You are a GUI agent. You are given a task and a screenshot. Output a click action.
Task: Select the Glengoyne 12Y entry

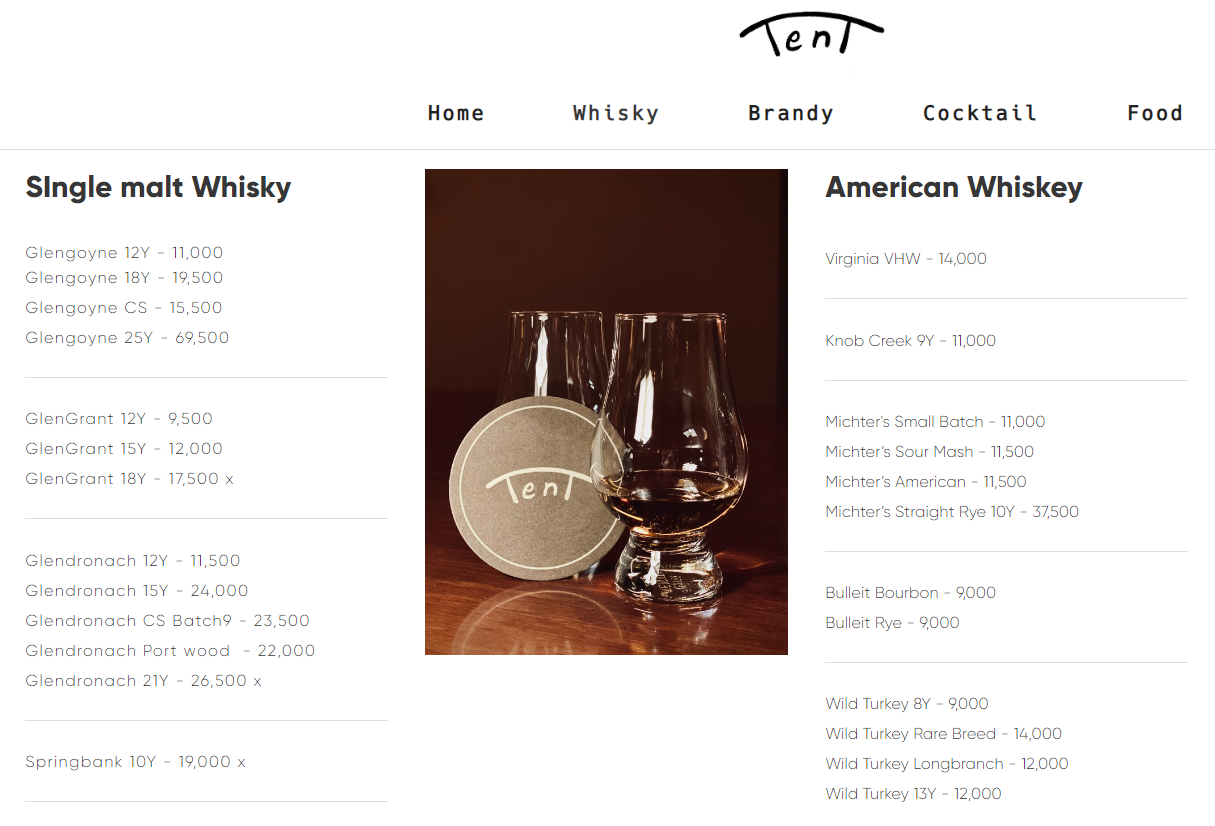pos(124,253)
